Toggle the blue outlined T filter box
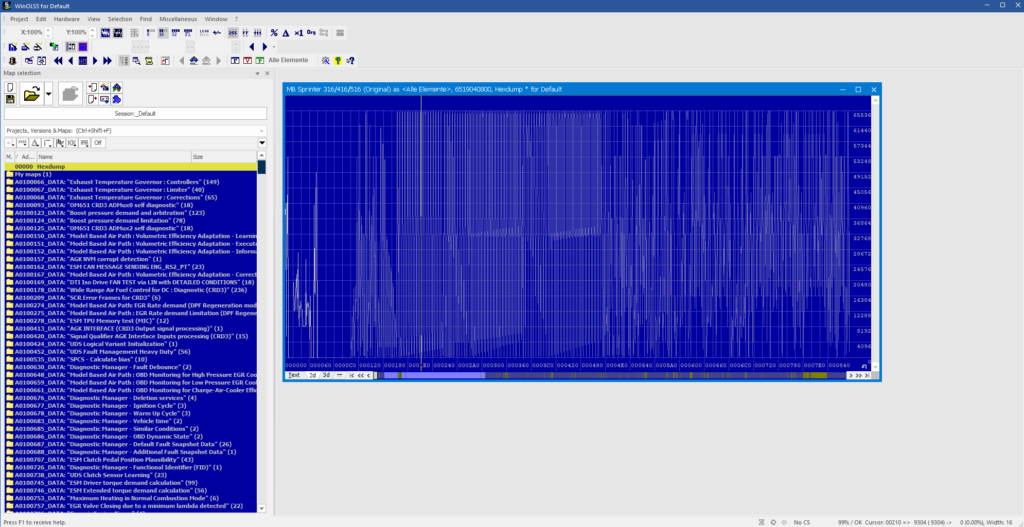This screenshot has height=527, width=1024. pos(235,61)
